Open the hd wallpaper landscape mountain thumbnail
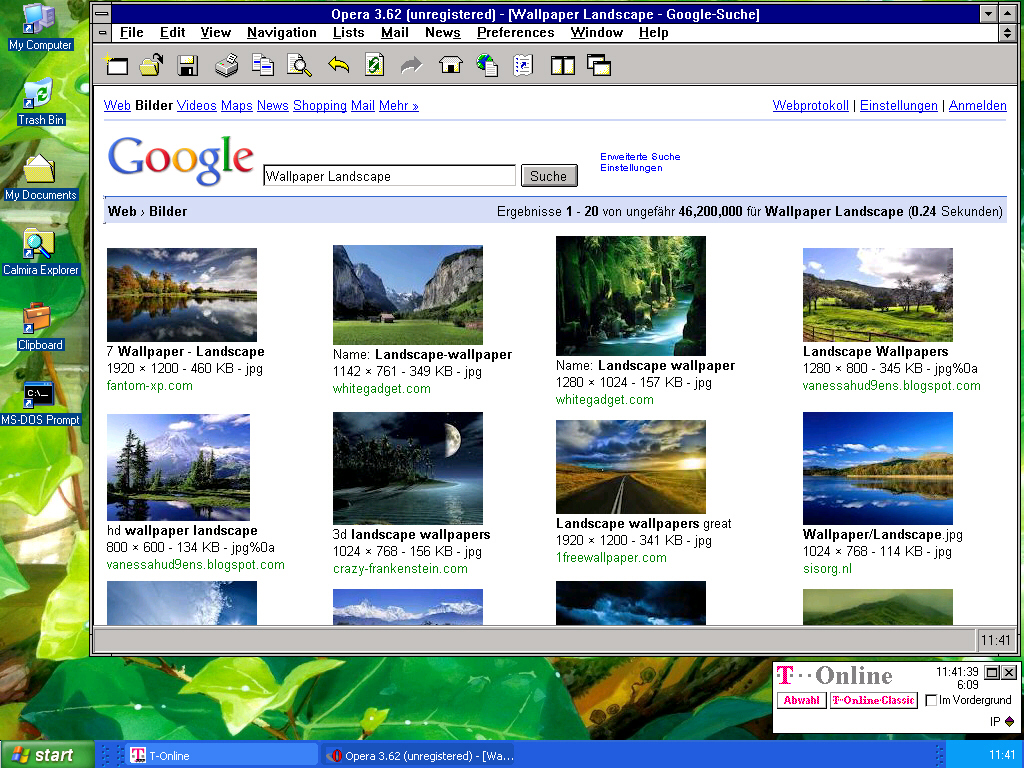The height and width of the screenshot is (768, 1024). pyautogui.click(x=178, y=468)
